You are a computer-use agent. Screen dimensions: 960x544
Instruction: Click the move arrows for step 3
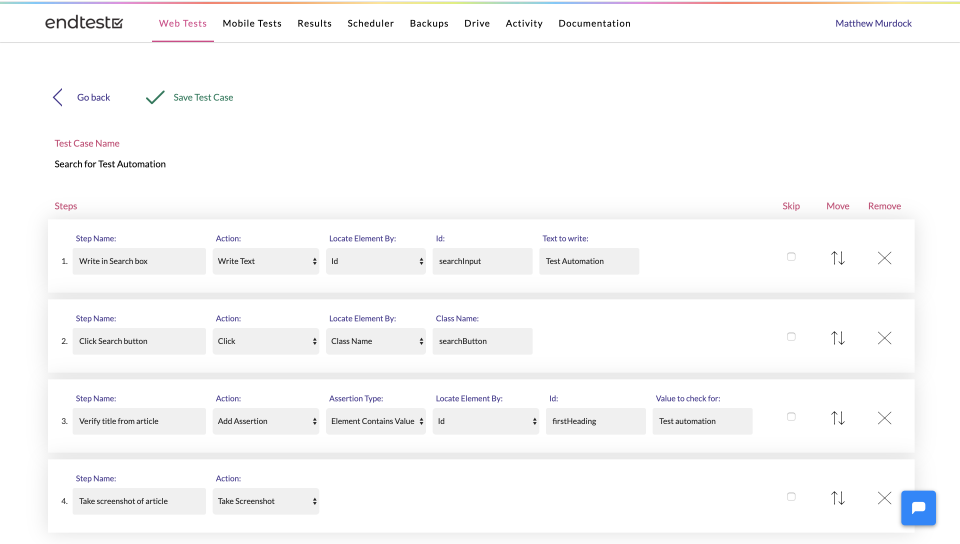click(838, 418)
